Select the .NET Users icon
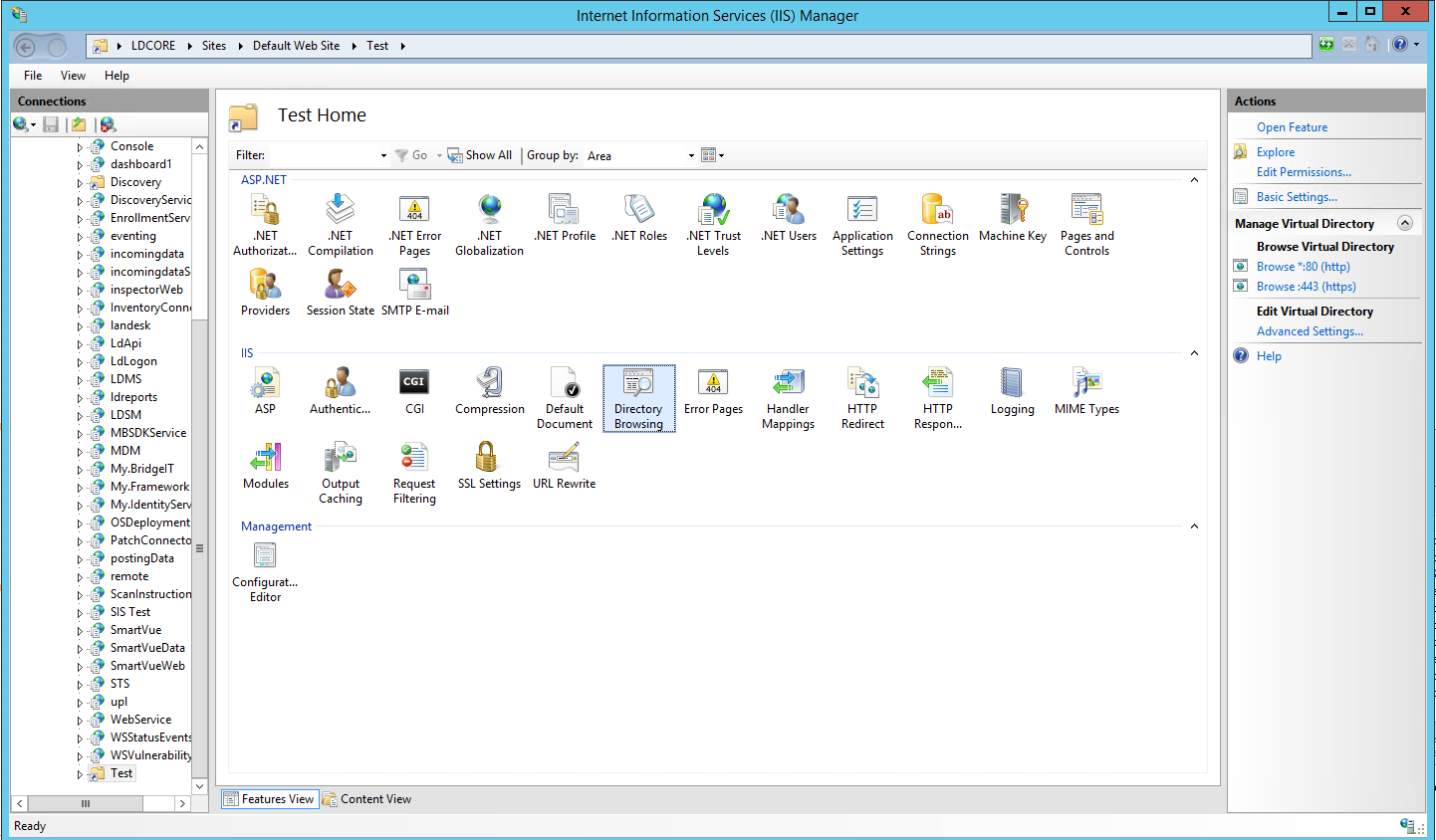 [x=789, y=219]
